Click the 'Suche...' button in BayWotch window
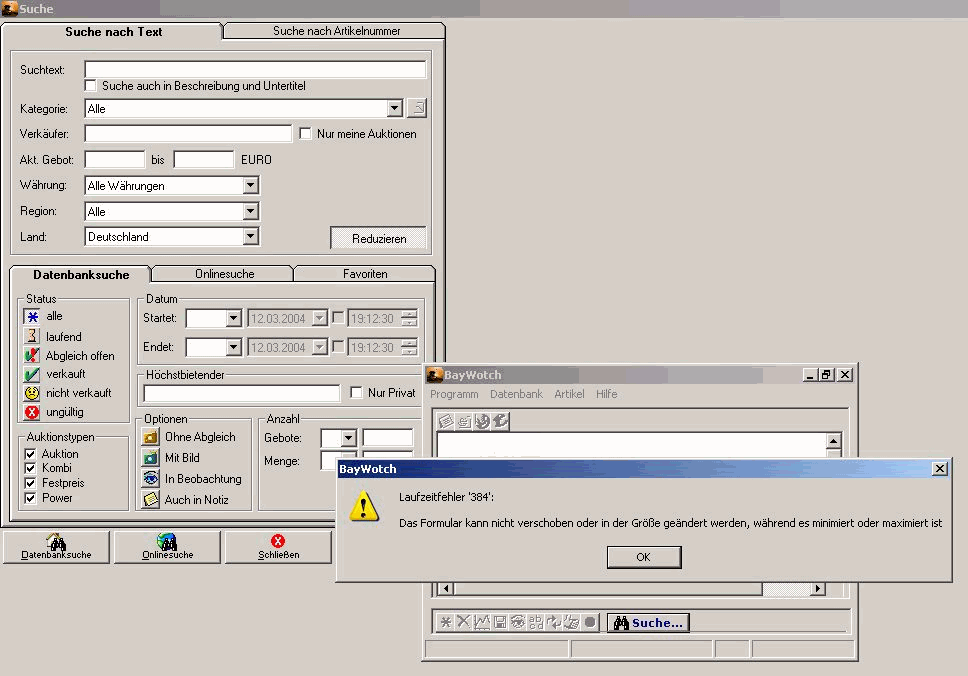Viewport: 968px width, 676px height. (648, 622)
